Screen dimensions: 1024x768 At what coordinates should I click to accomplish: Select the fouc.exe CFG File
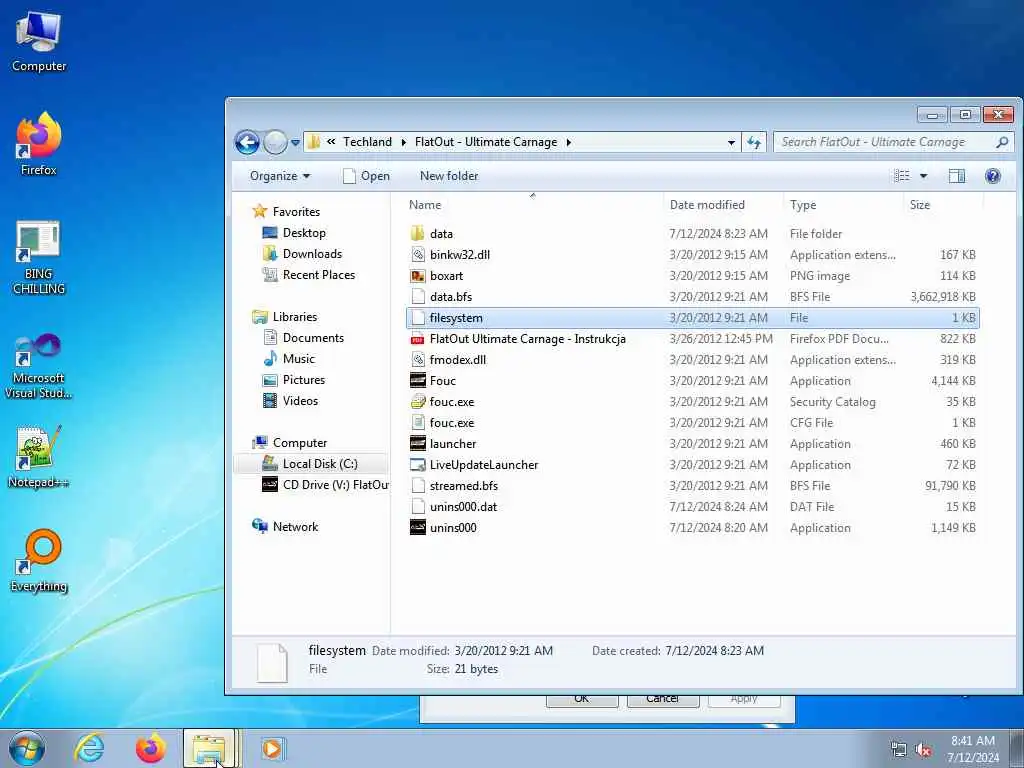pos(452,423)
